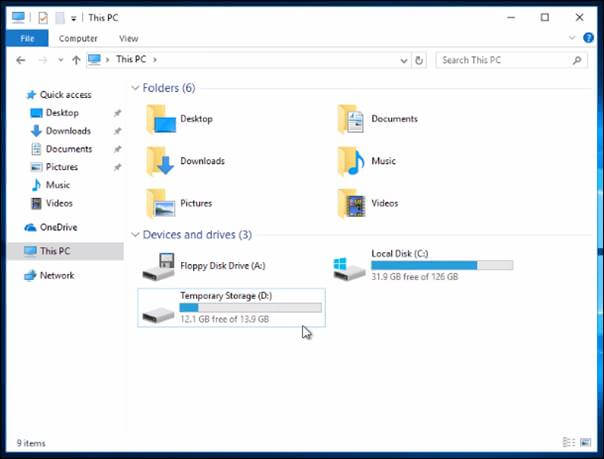604x459 pixels.
Task: Click This PC in the address bar
Action: pyautogui.click(x=131, y=59)
